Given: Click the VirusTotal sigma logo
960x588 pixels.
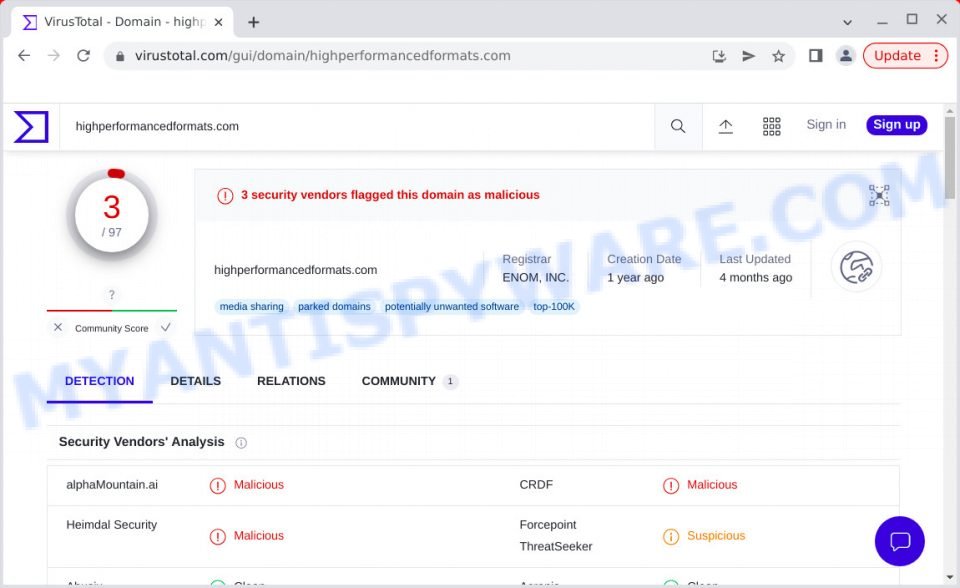Looking at the screenshot, I should tap(31, 127).
